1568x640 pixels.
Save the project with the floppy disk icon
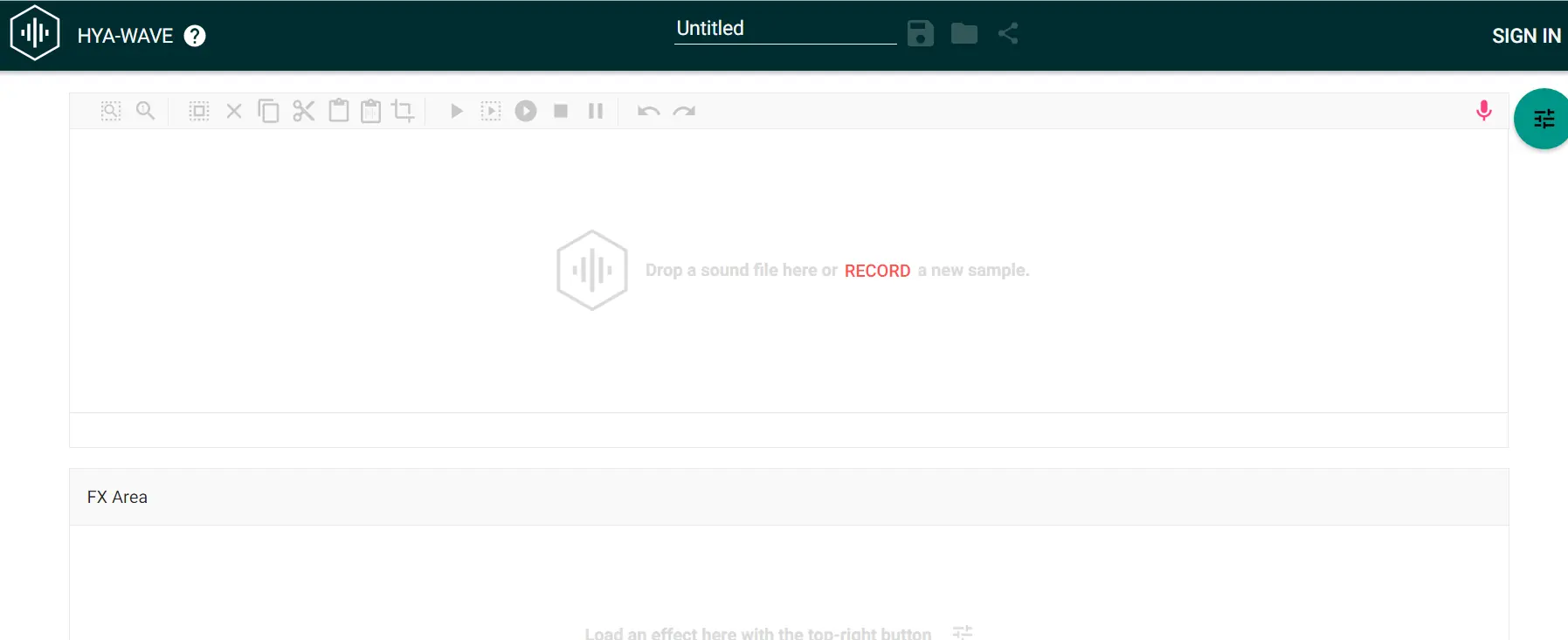point(921,33)
